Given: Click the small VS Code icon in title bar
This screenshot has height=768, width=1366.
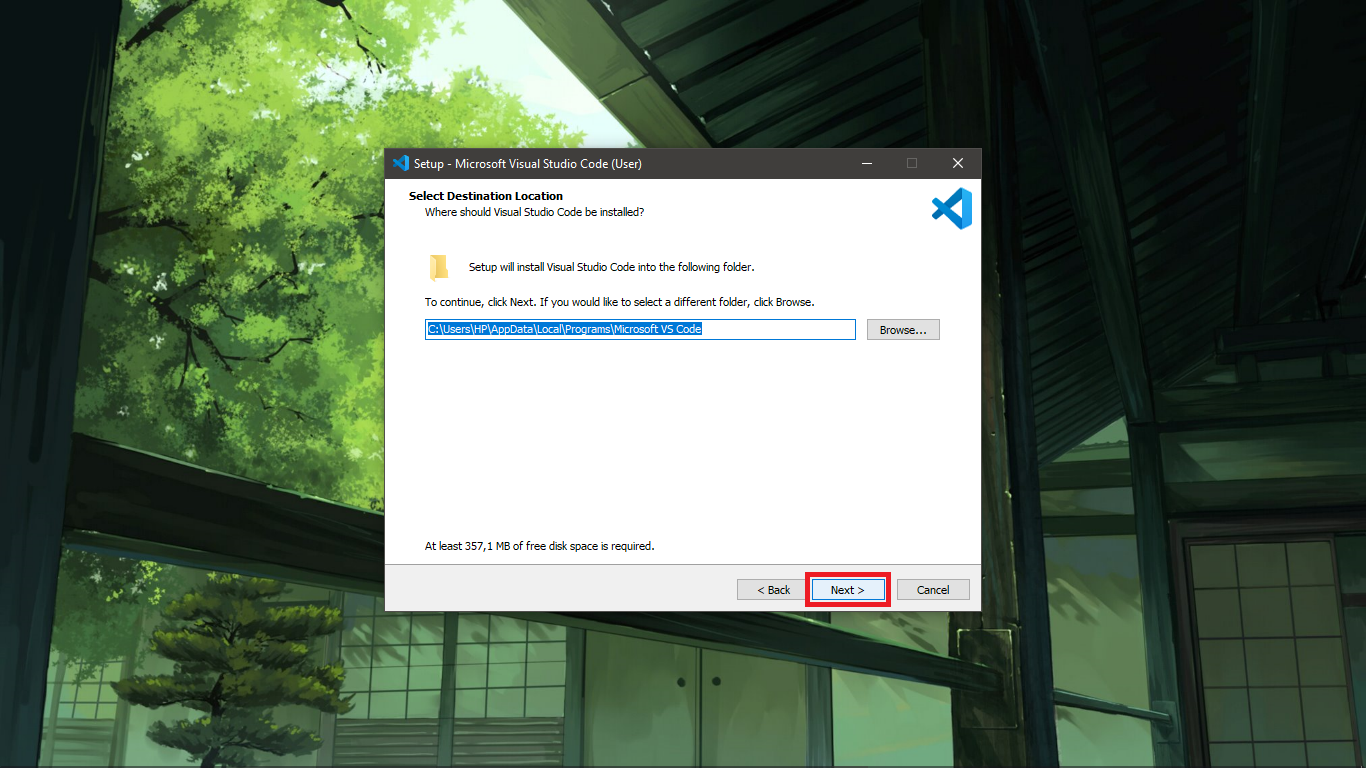Looking at the screenshot, I should pos(401,164).
